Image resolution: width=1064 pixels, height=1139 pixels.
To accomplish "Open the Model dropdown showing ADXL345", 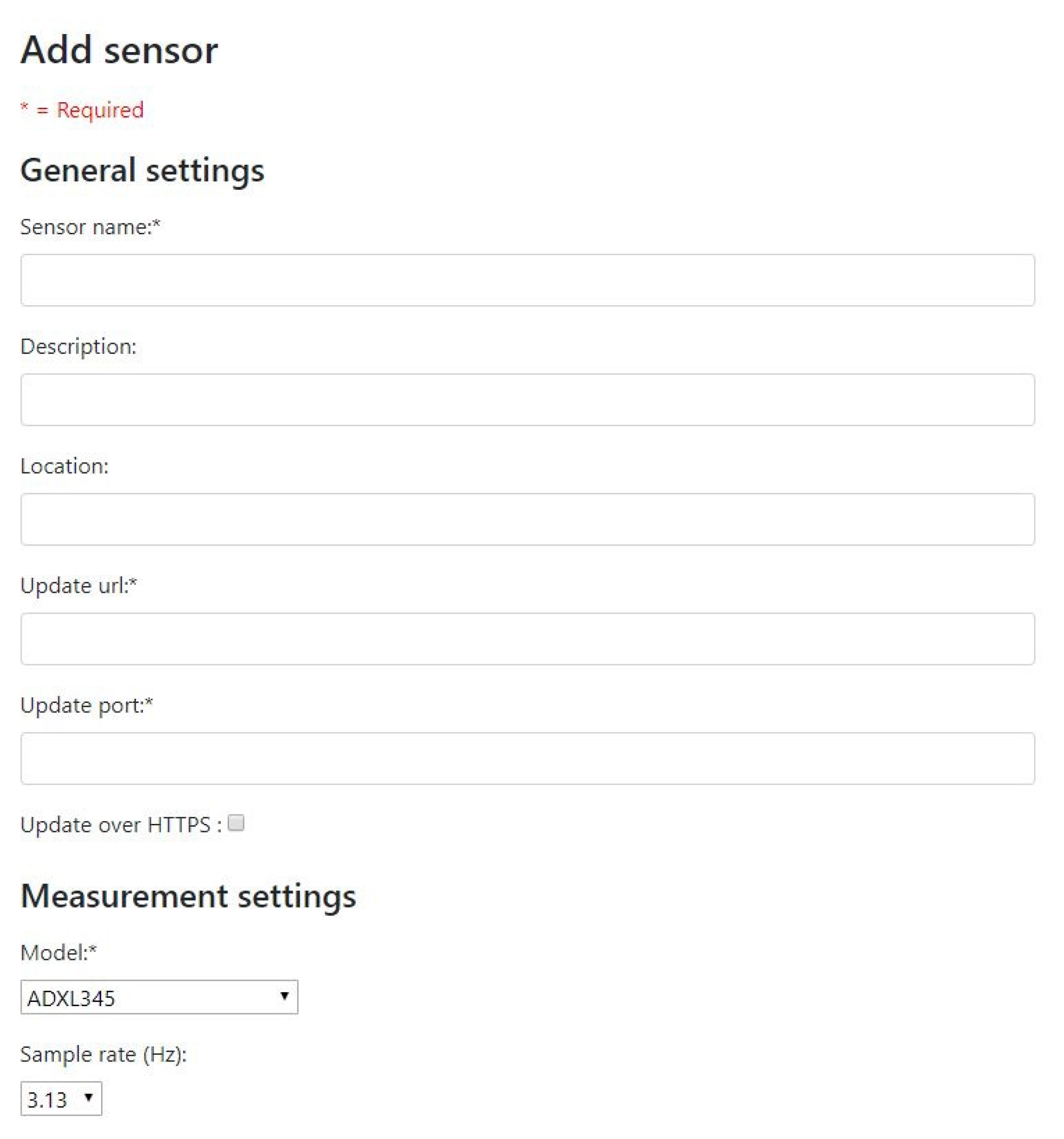I will point(159,997).
